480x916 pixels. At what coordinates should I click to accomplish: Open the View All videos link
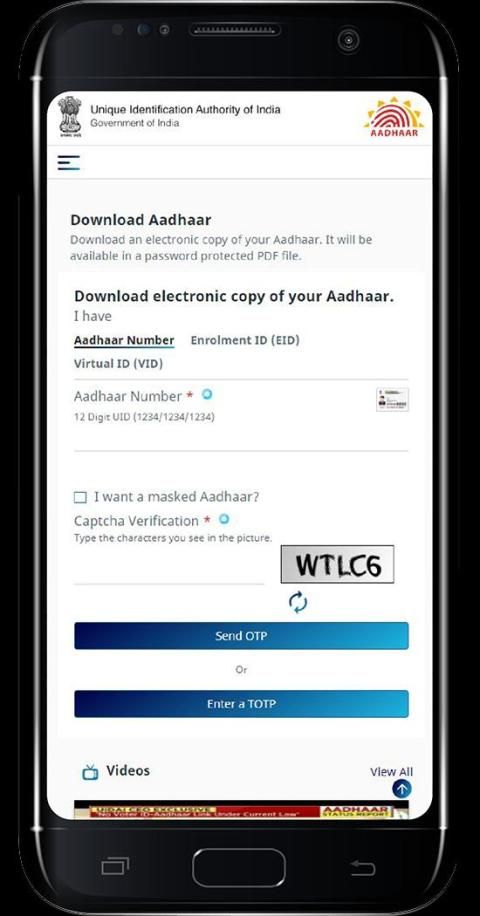click(391, 772)
